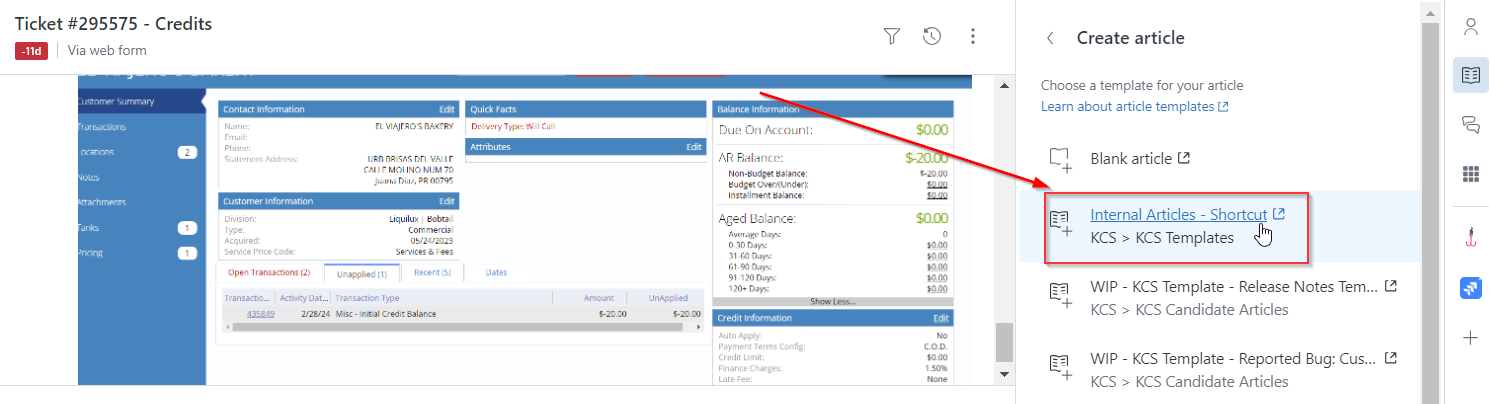Open Reported Bug template external link icon
Image resolution: width=1491 pixels, height=404 pixels.
[1390, 358]
